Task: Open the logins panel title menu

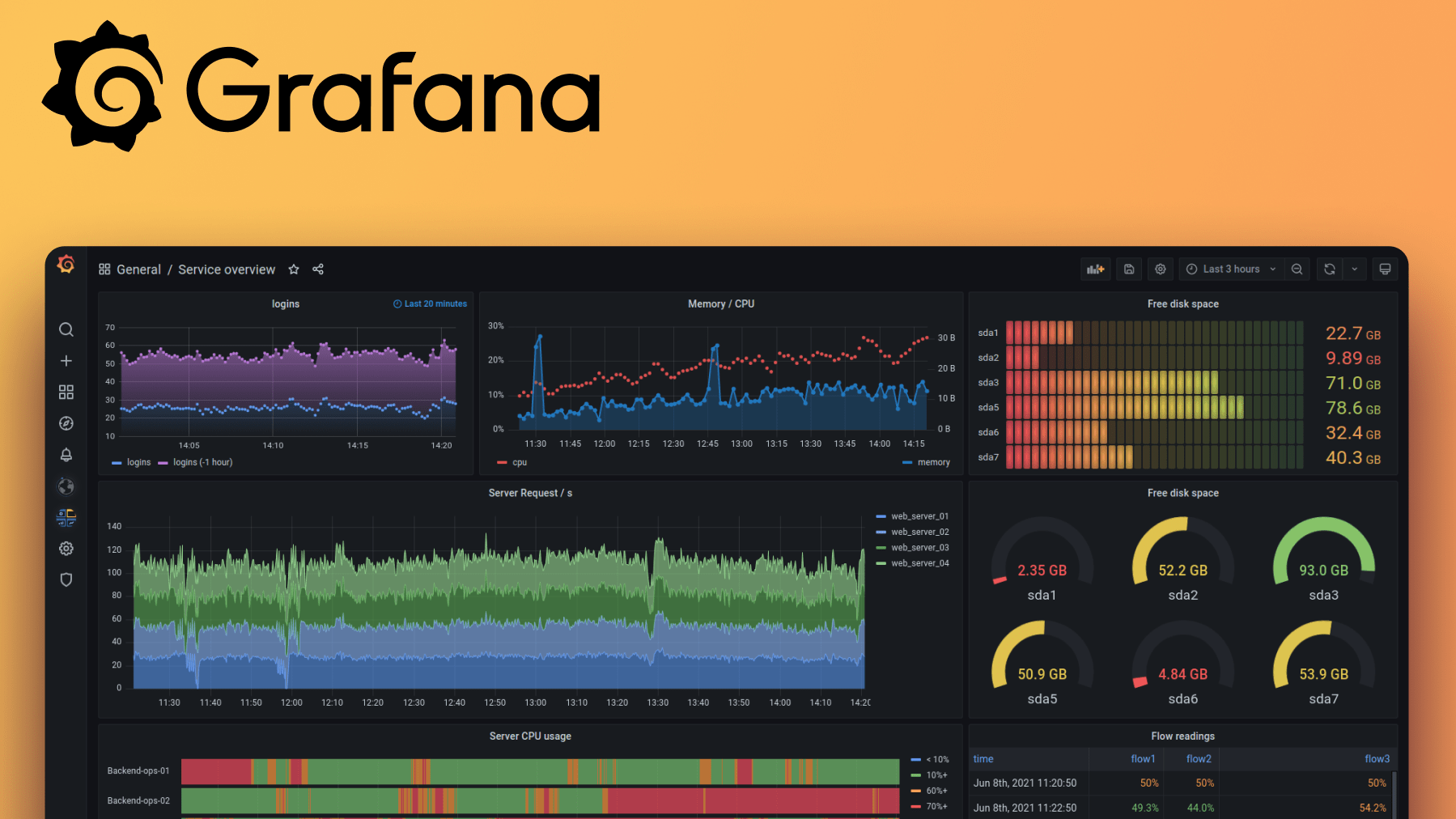Action: coord(286,303)
